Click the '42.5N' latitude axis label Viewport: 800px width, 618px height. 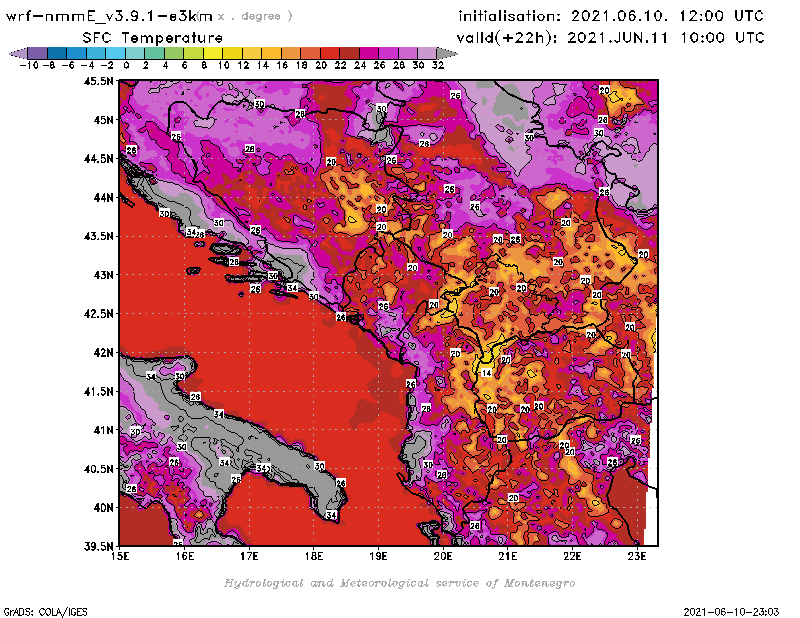click(x=98, y=313)
